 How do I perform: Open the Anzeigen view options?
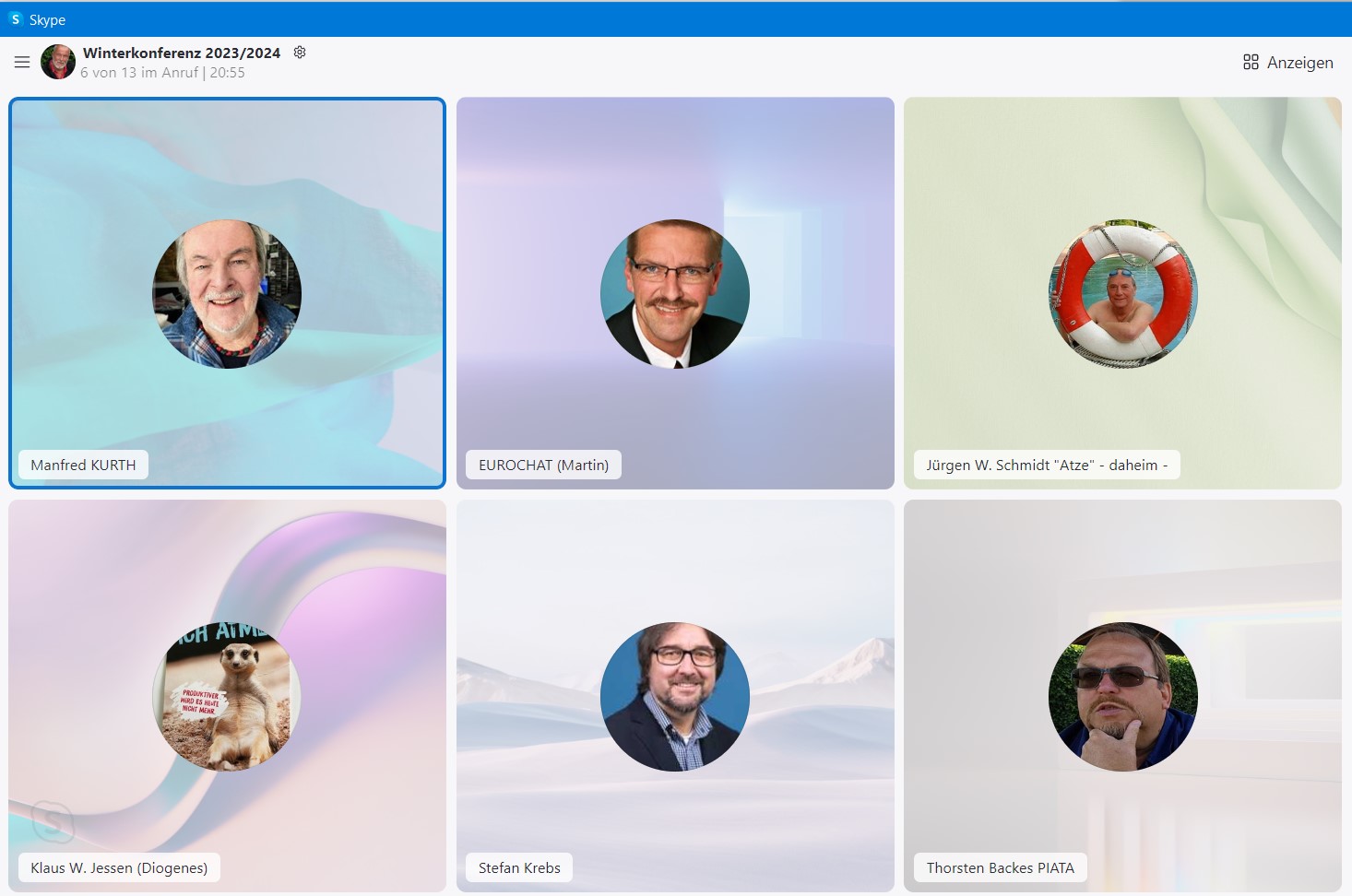point(1287,63)
